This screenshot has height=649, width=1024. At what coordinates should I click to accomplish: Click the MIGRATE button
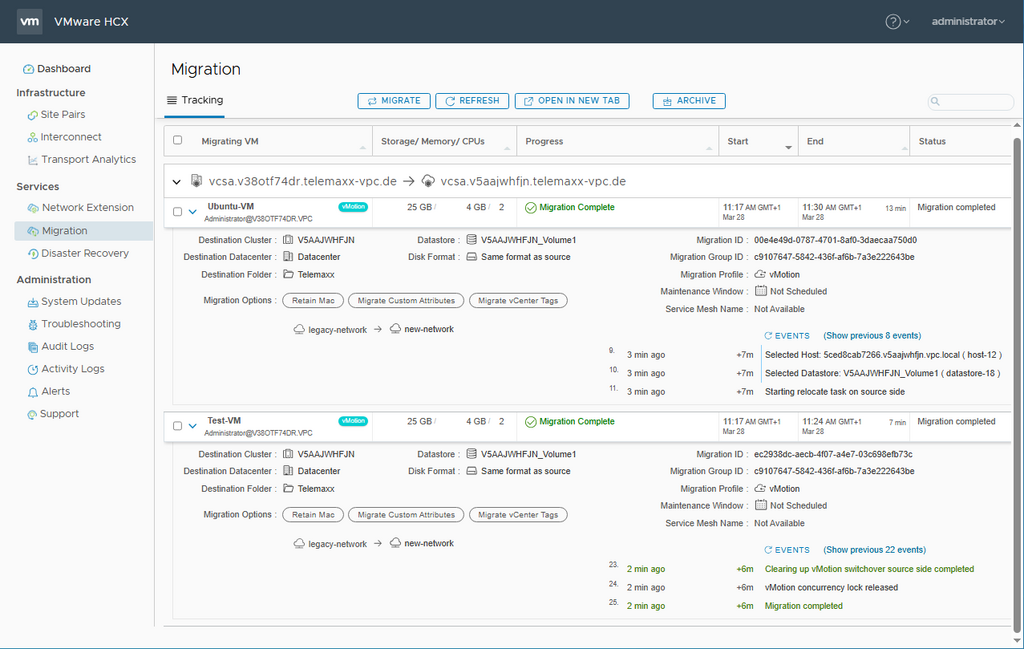394,101
